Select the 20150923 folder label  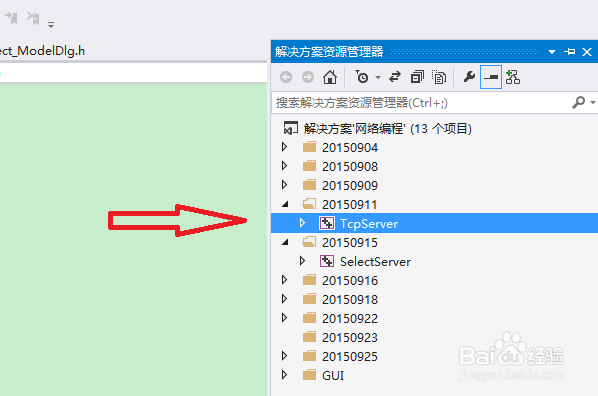coord(350,338)
